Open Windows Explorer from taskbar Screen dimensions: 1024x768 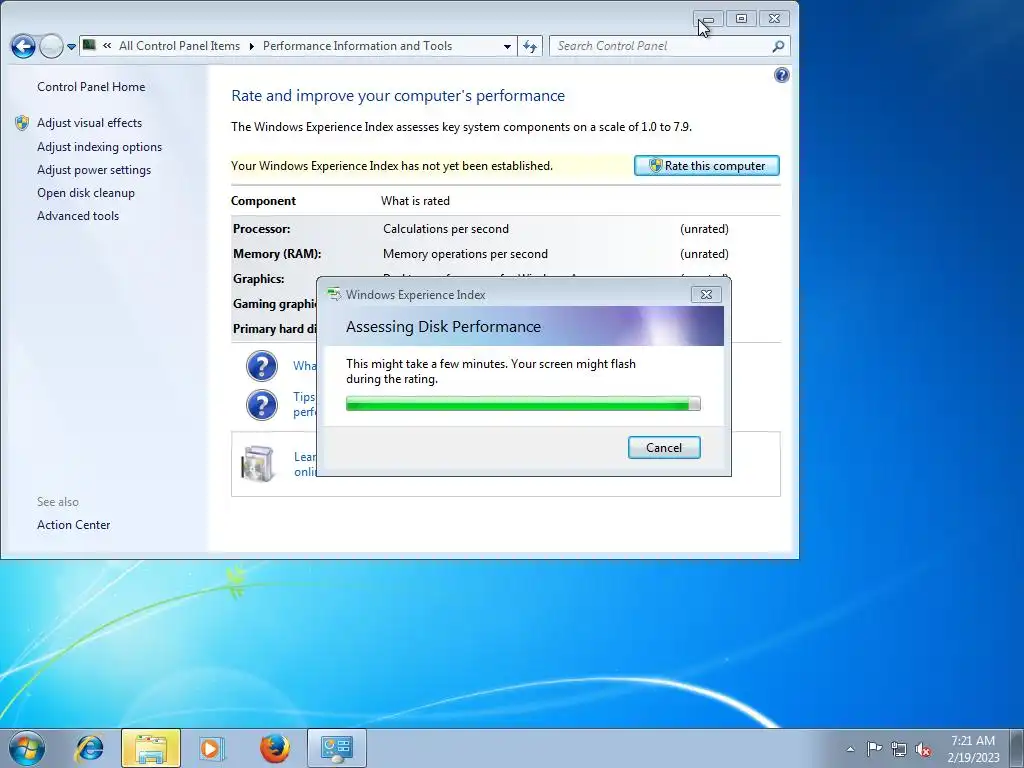151,748
